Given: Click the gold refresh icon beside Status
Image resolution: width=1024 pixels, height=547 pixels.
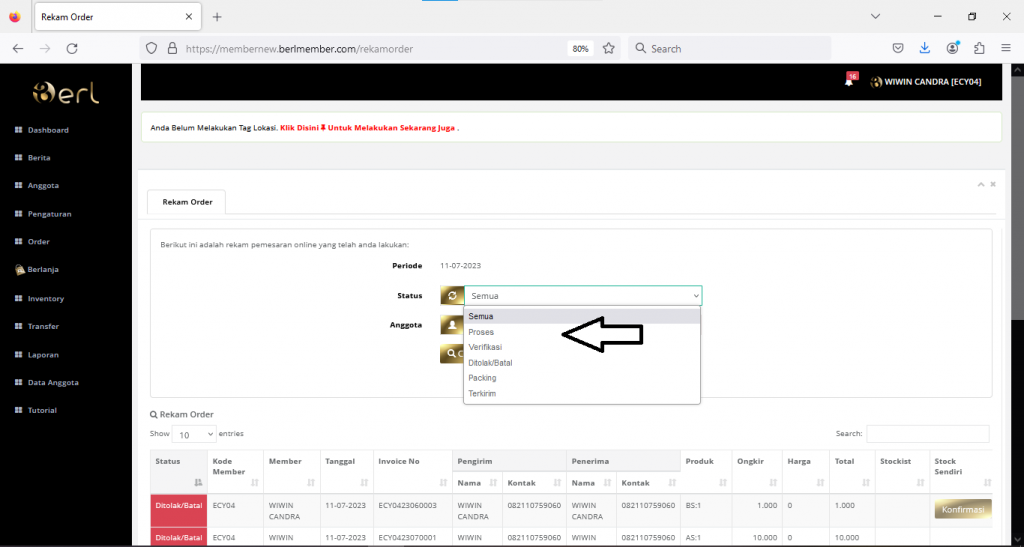Looking at the screenshot, I should 452,296.
